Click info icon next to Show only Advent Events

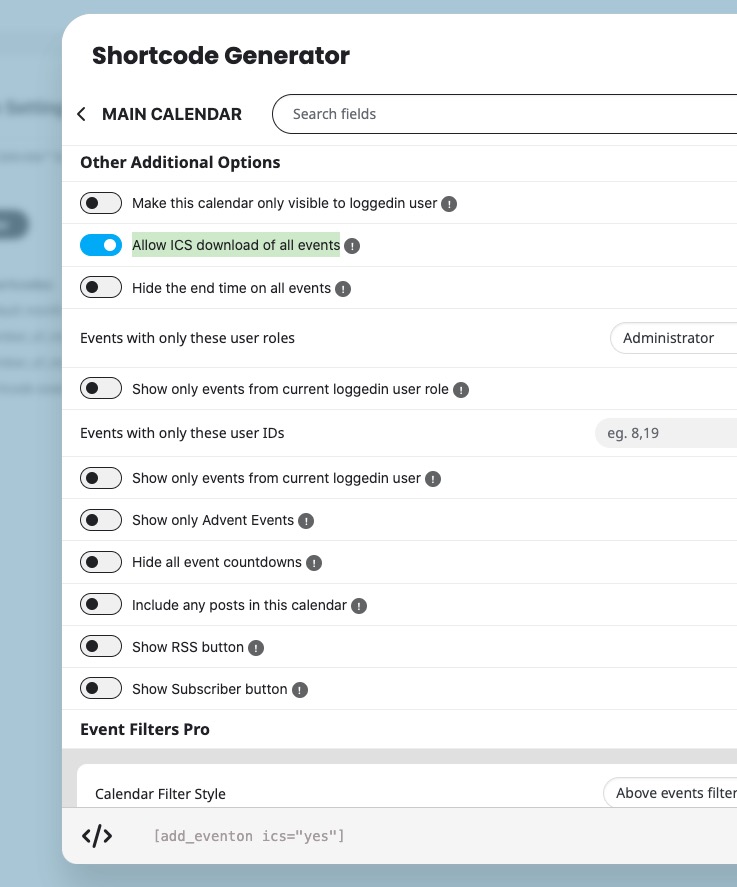coord(306,521)
